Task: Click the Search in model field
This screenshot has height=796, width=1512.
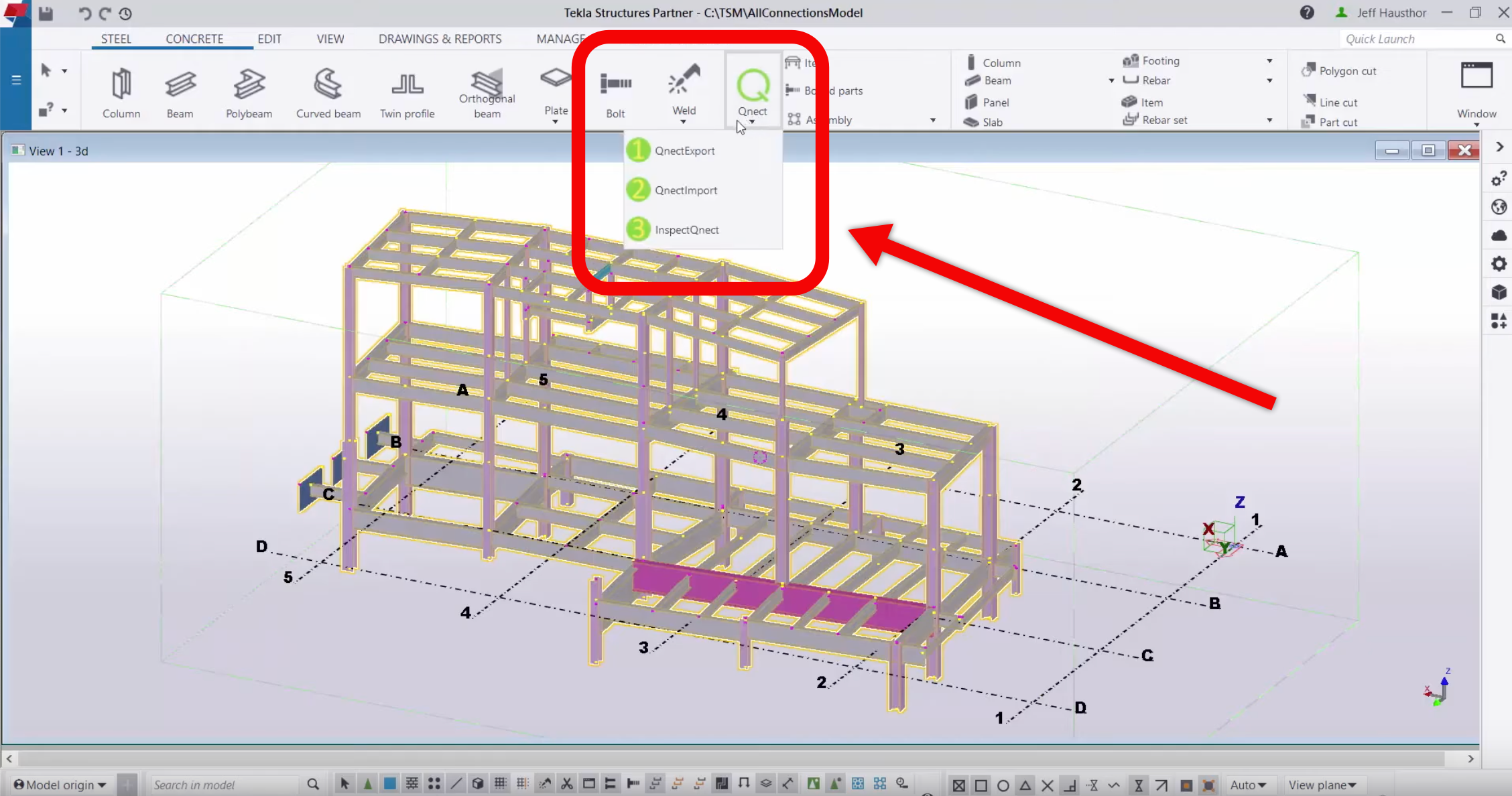Action: [x=223, y=785]
